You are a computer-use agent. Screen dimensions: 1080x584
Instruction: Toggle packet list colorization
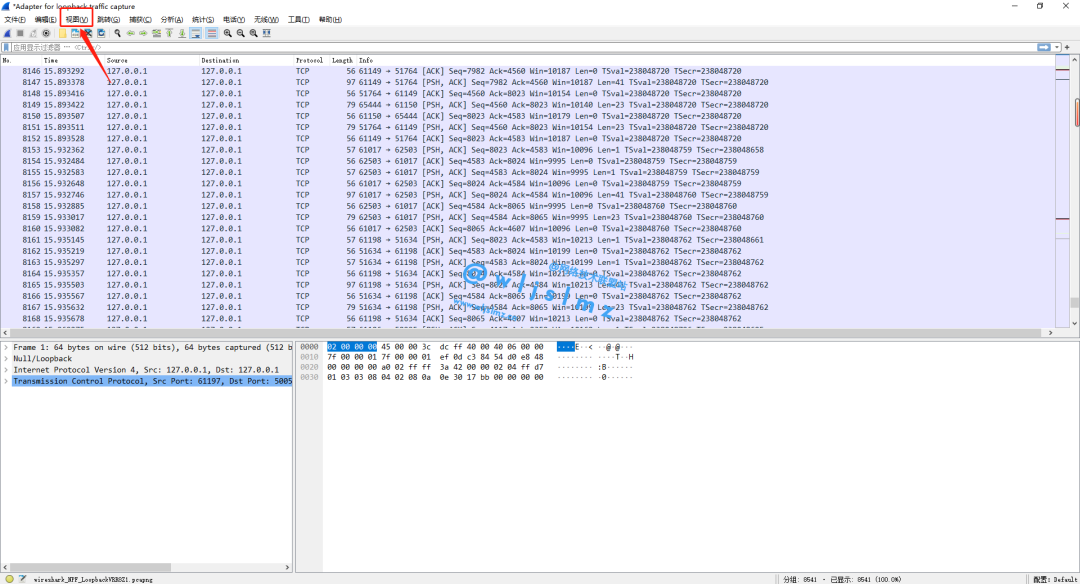[x=212, y=33]
